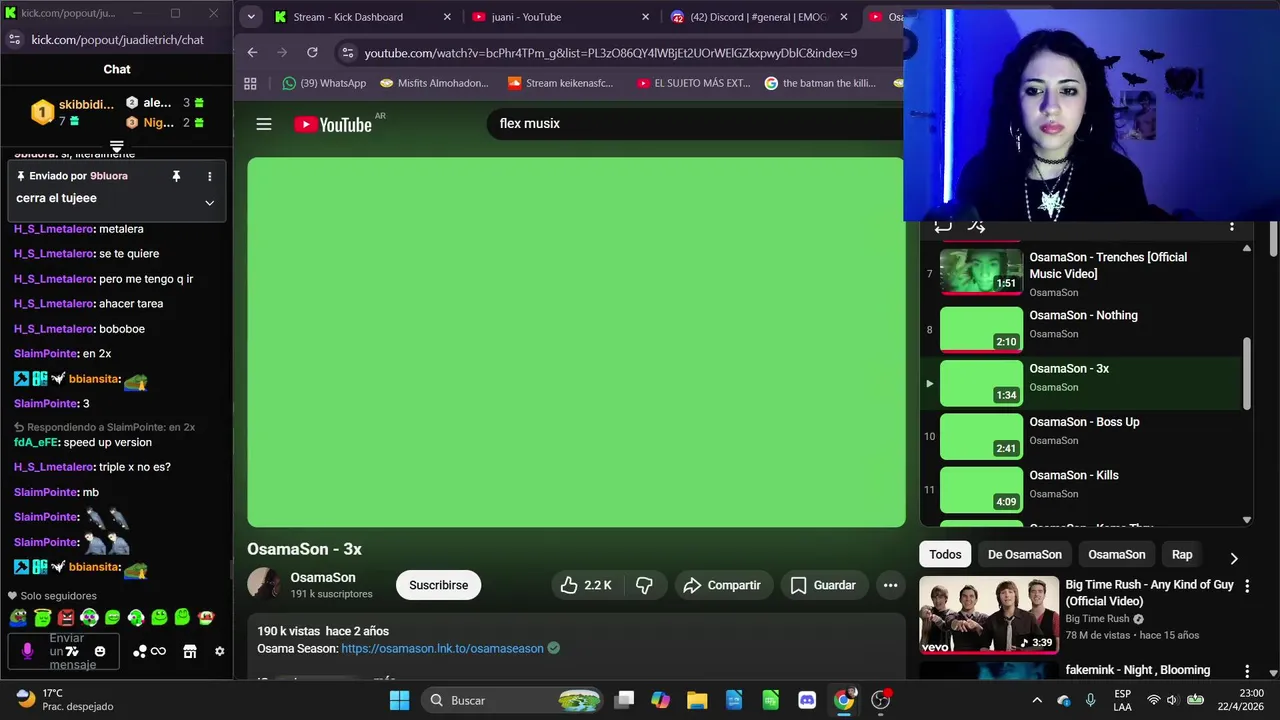Open the osamason.lnk.to description link
The height and width of the screenshot is (720, 1280).
tap(442, 648)
